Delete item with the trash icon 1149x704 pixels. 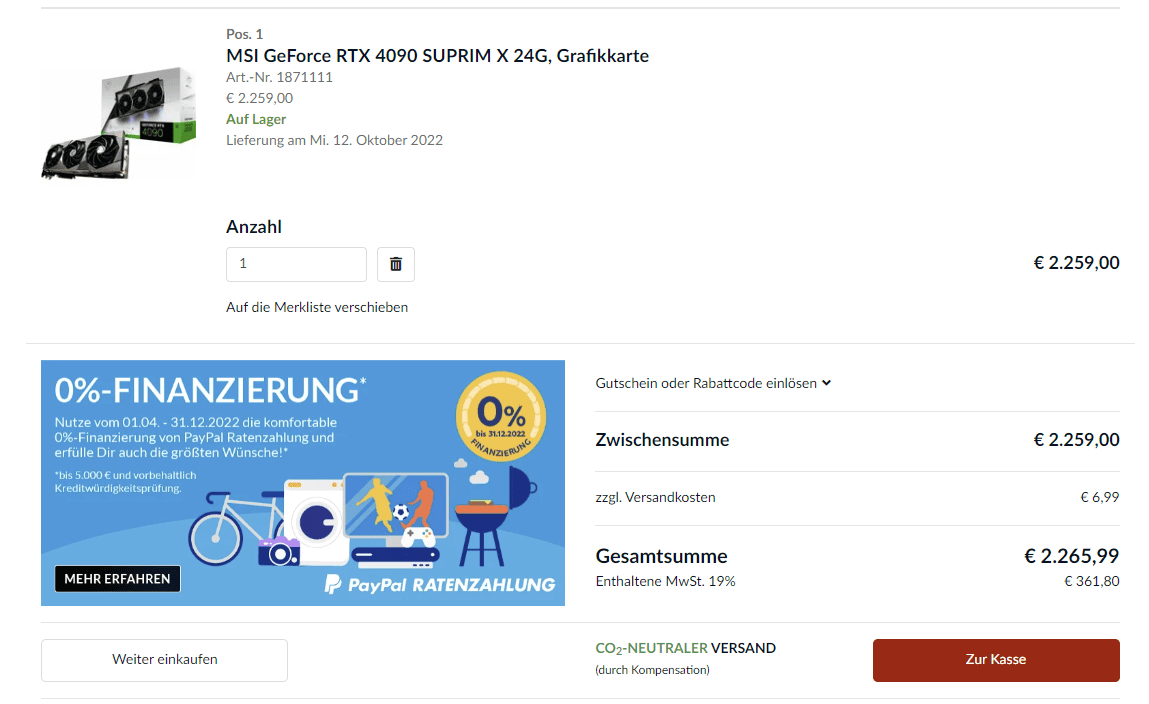(x=396, y=264)
